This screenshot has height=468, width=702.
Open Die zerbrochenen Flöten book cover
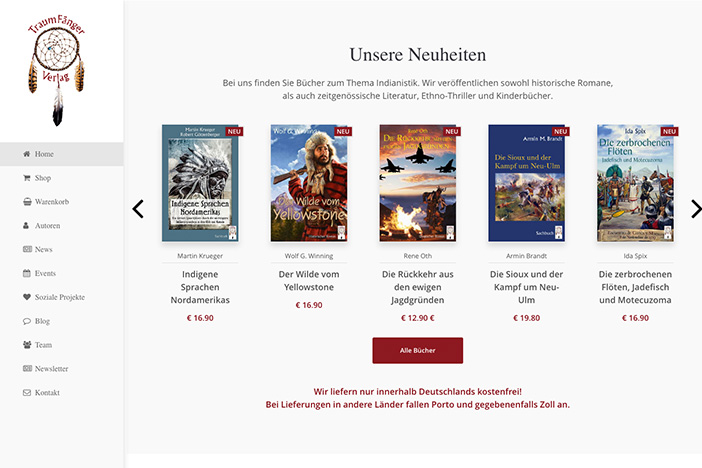635,183
